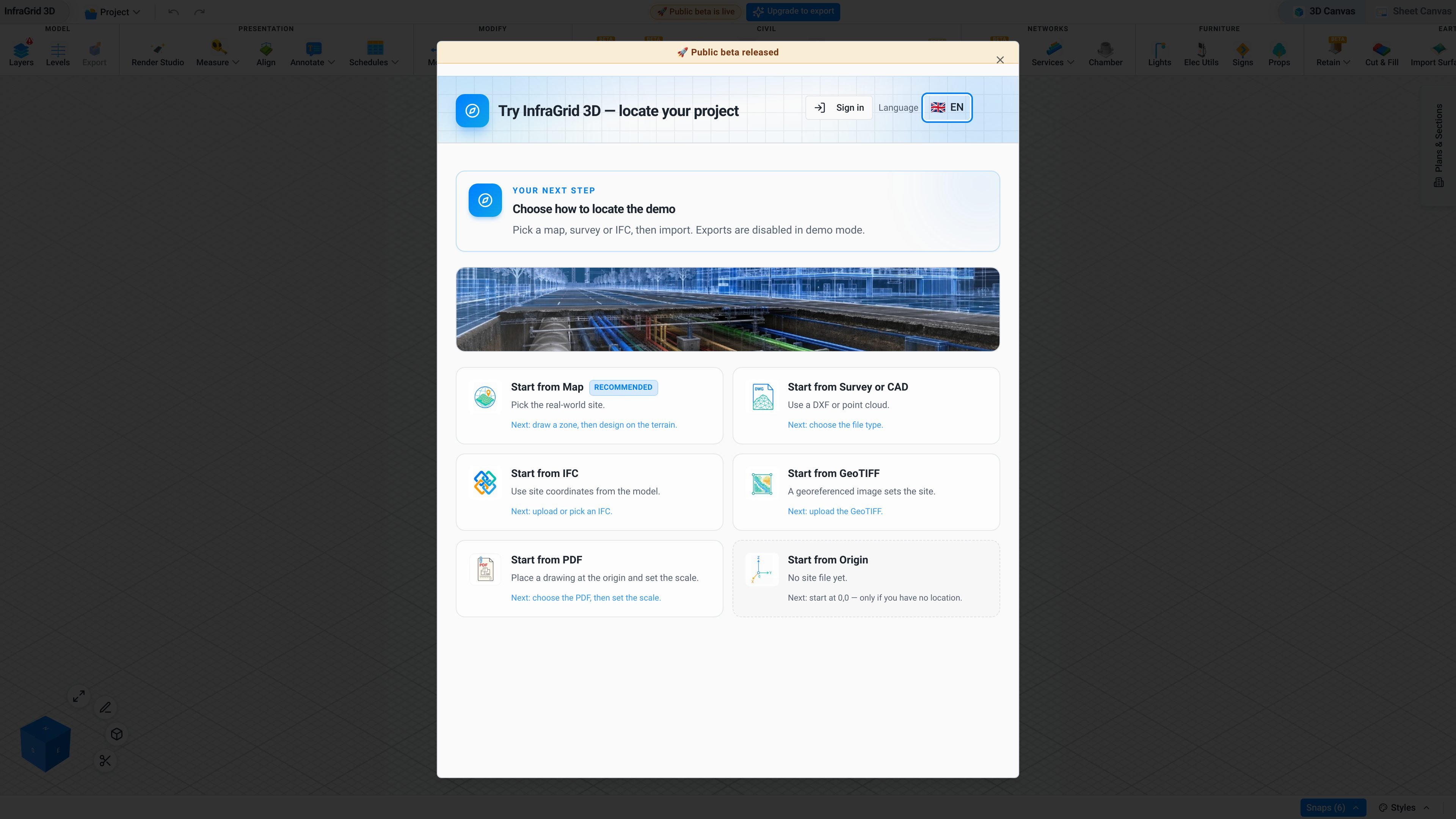Image resolution: width=1456 pixels, height=819 pixels.
Task: Choose the Start from IFC card
Action: point(589,492)
